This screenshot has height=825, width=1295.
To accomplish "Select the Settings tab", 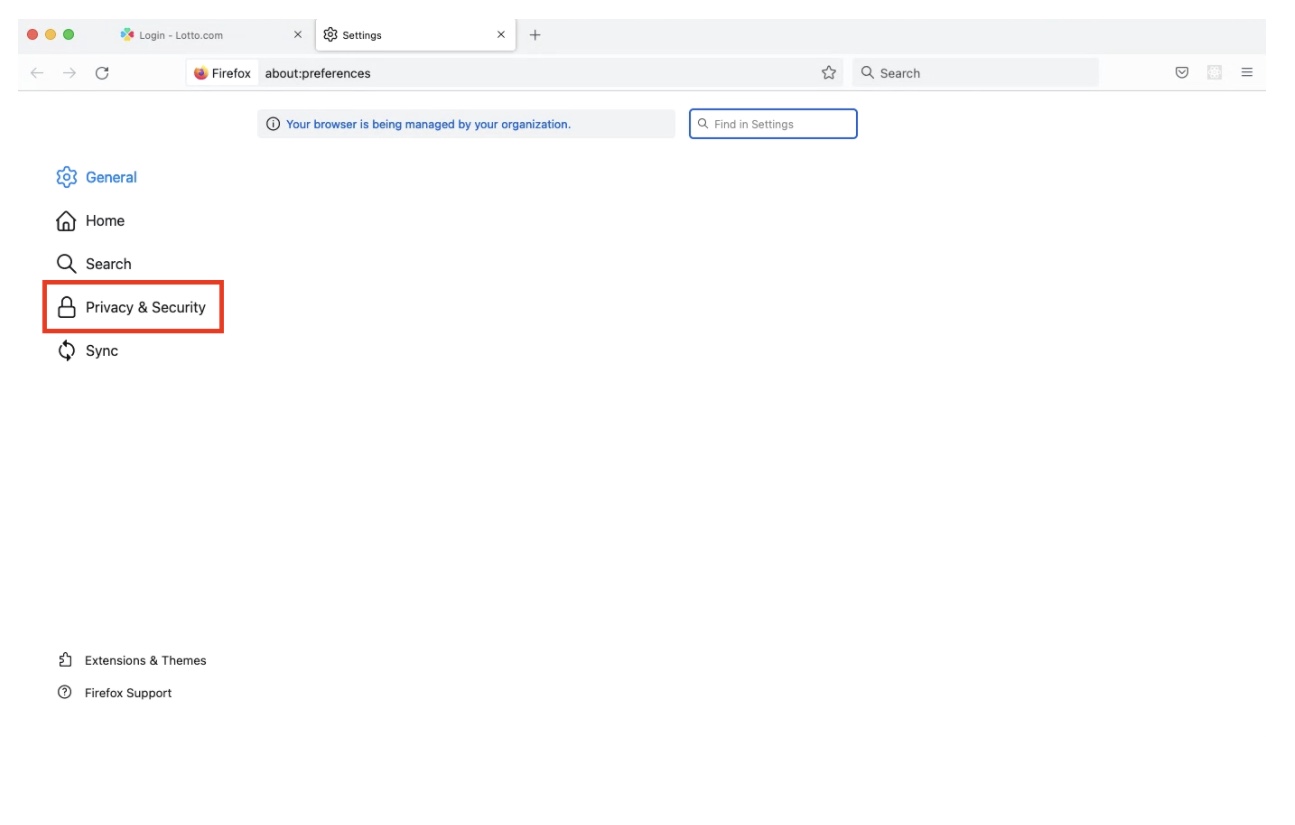I will coord(415,35).
